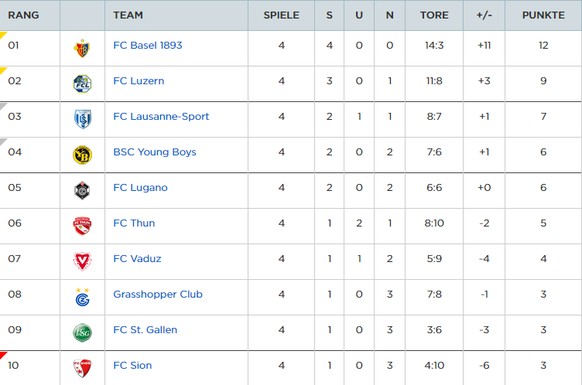Viewport: 582px width, 385px height.
Task: Open the FC Basel 1893 team link
Action: pyautogui.click(x=148, y=45)
